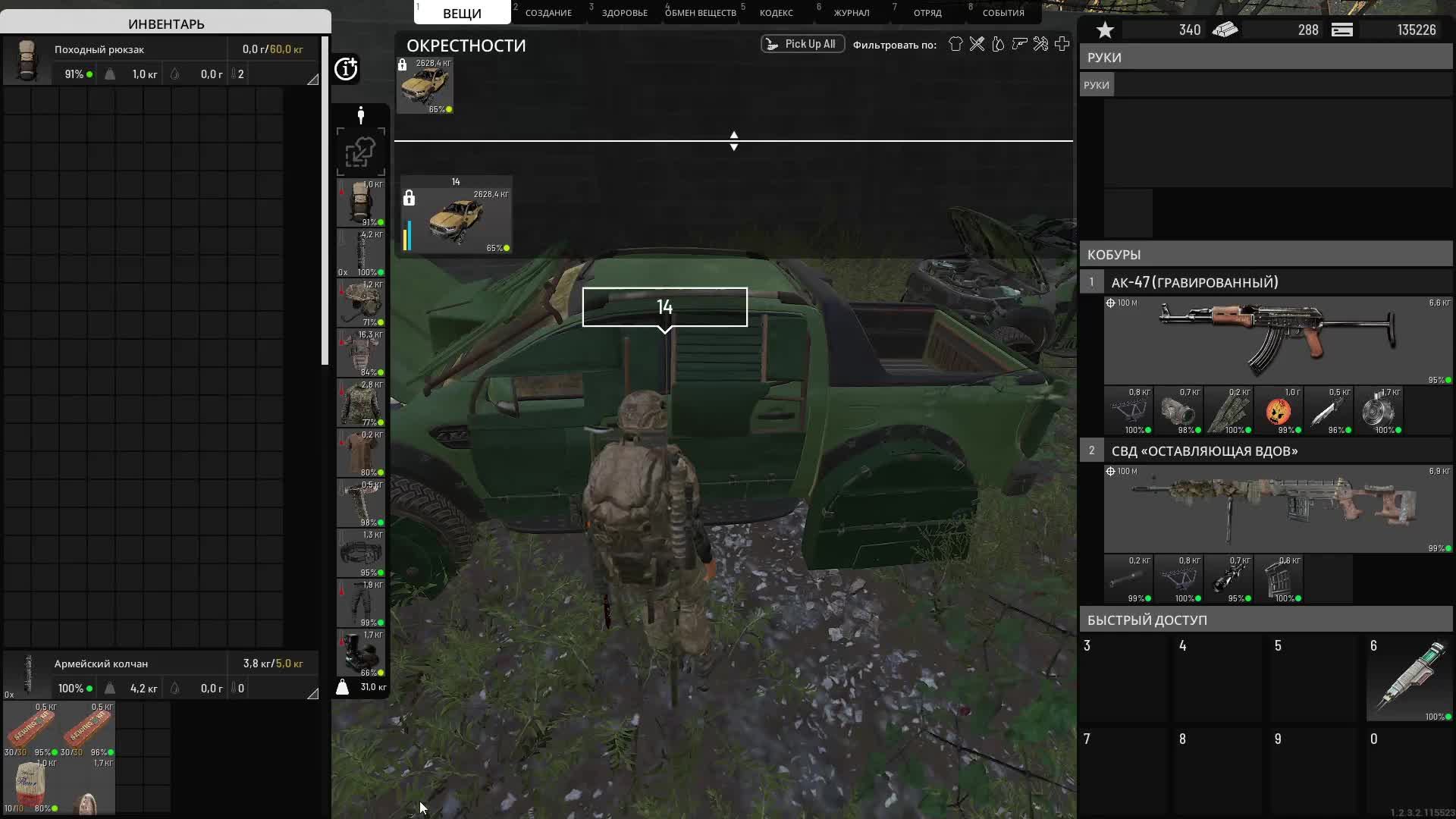Click the star fame points icon

tap(1106, 30)
